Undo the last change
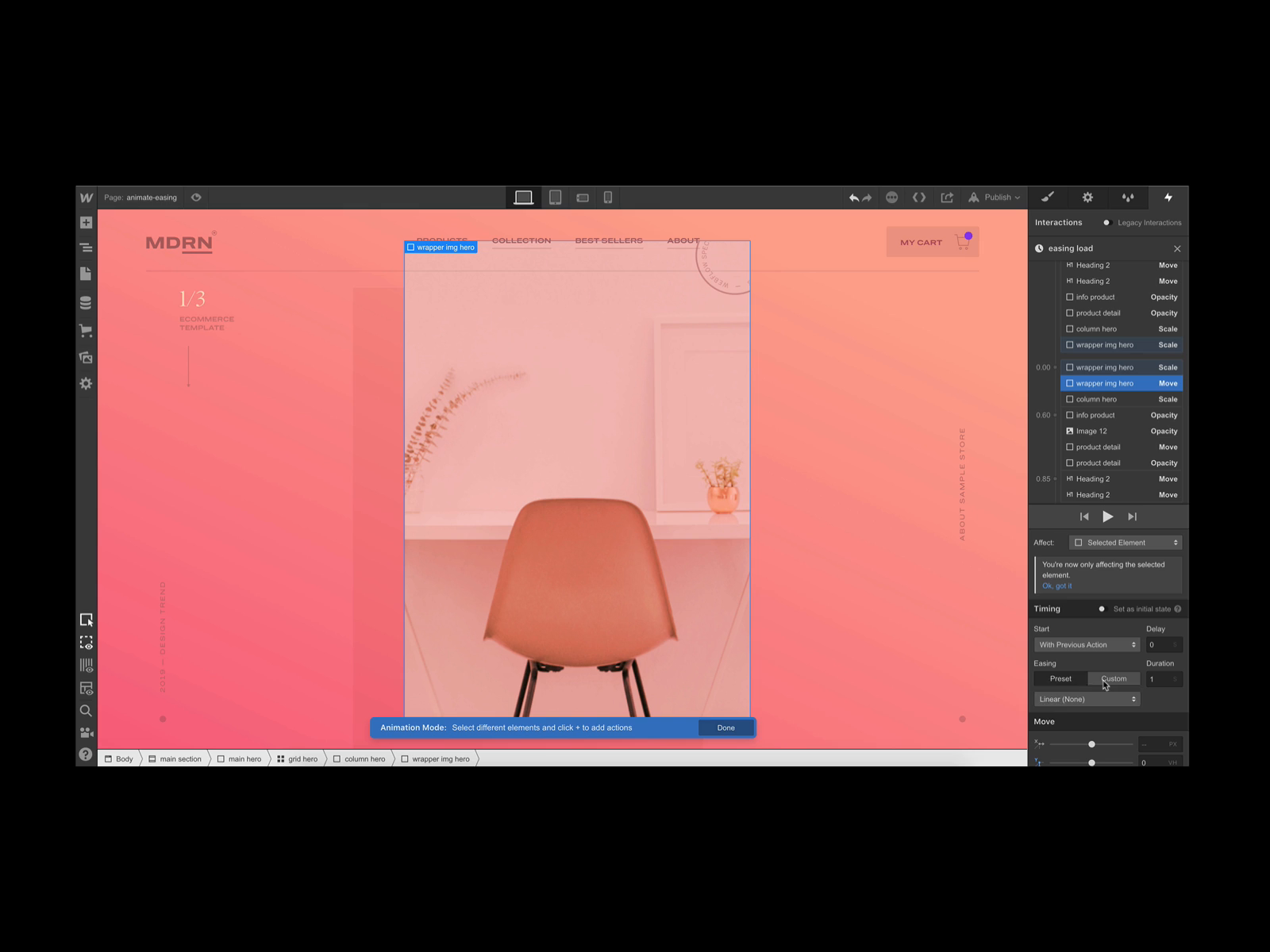Viewport: 1270px width, 952px height. [x=854, y=198]
